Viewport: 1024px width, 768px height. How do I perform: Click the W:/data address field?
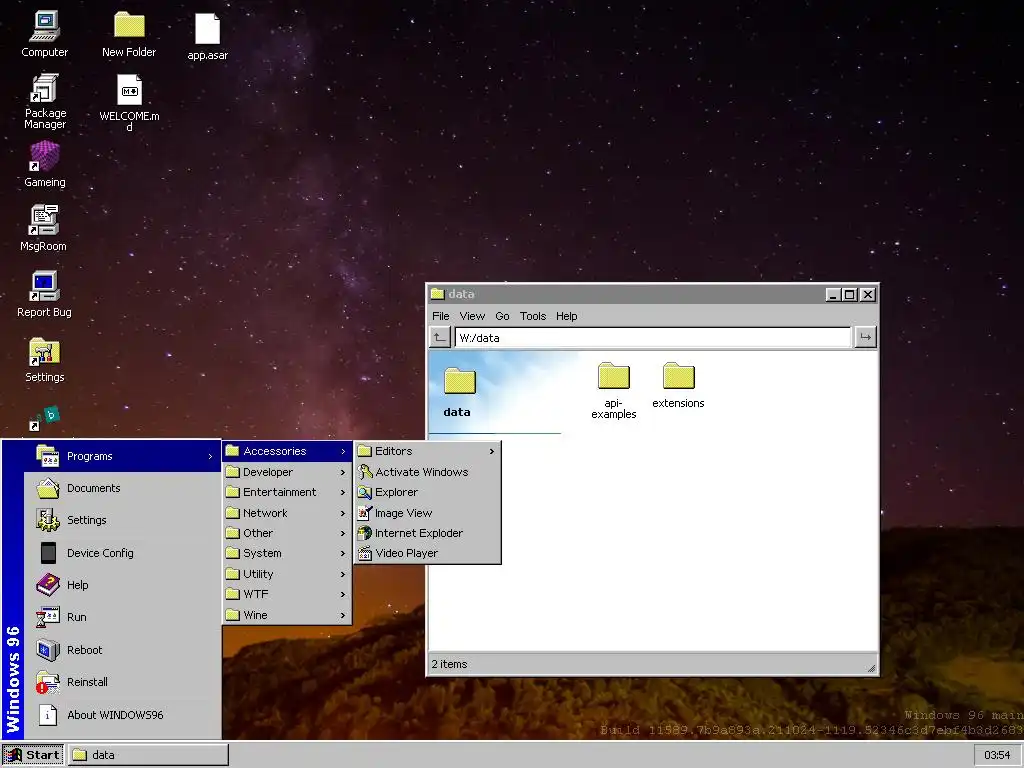click(x=652, y=338)
